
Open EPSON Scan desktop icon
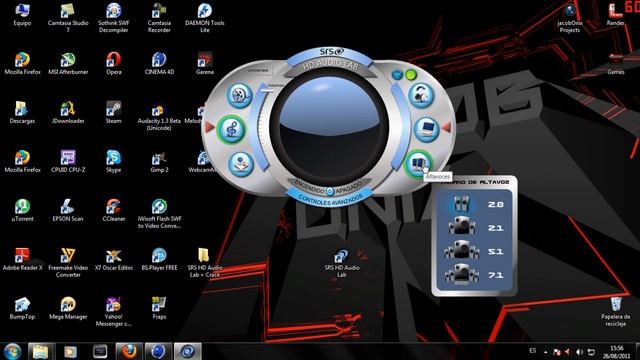68,211
